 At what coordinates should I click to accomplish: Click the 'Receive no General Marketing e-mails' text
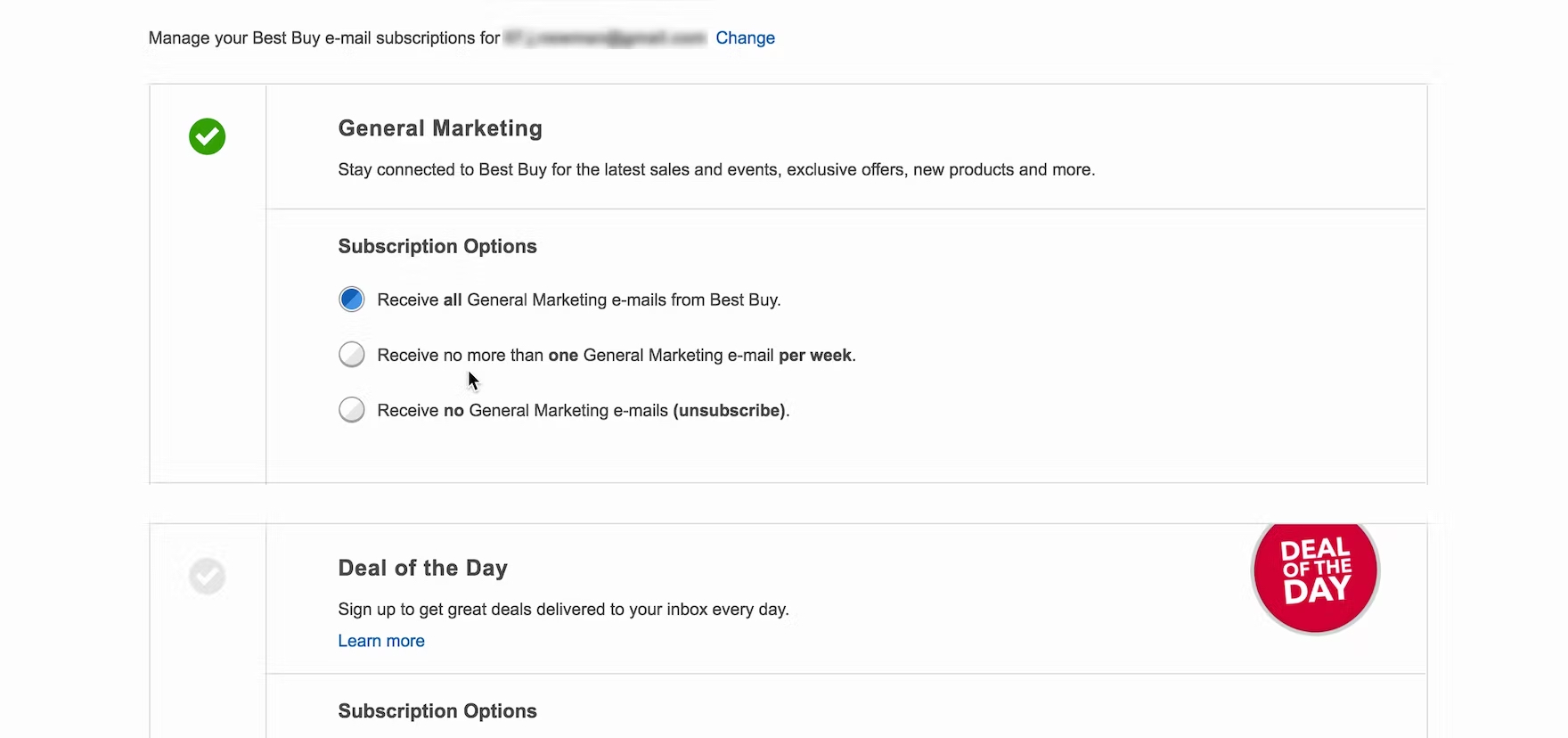[522, 411]
